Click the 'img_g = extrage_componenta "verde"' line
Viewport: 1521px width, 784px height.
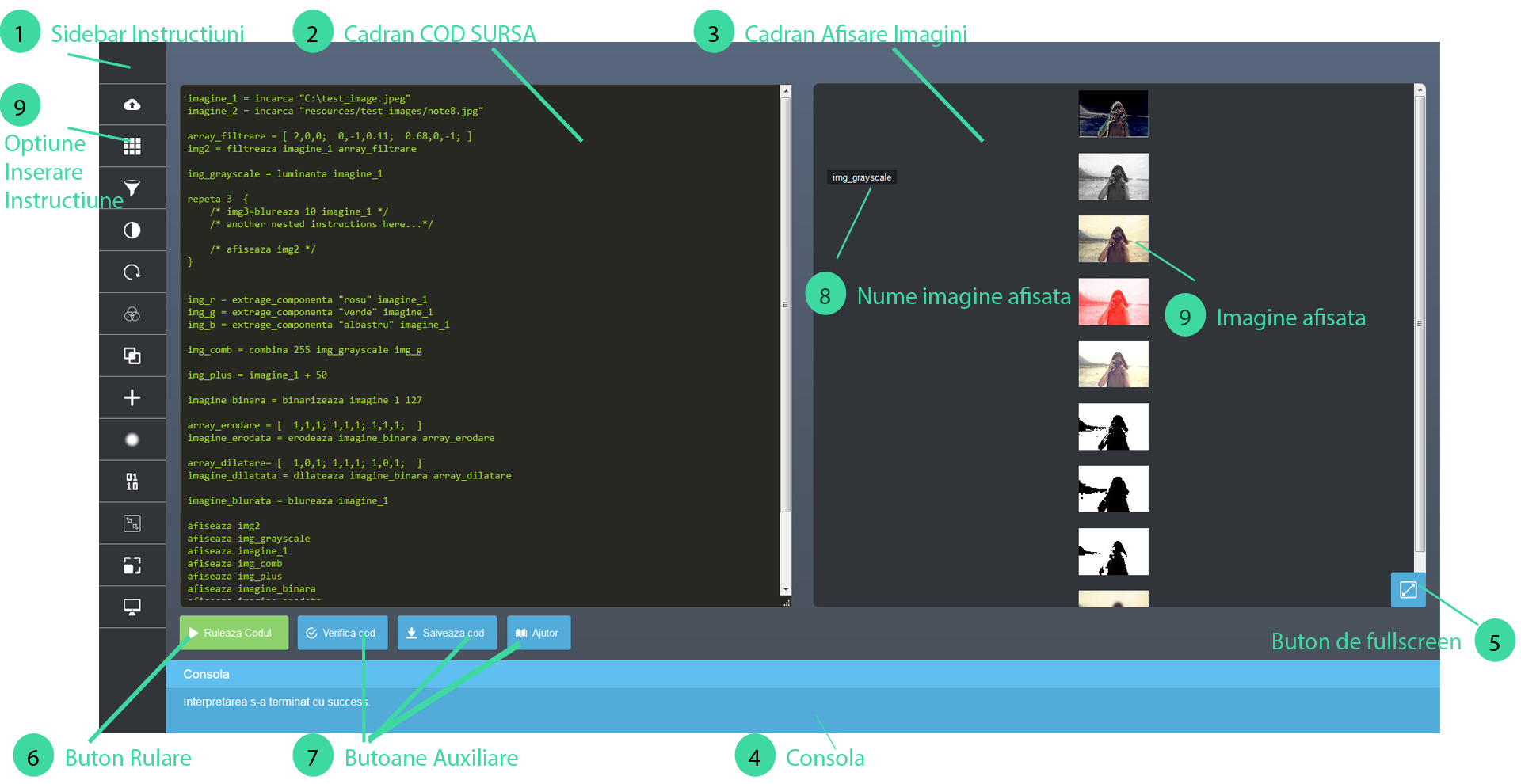pos(310,313)
